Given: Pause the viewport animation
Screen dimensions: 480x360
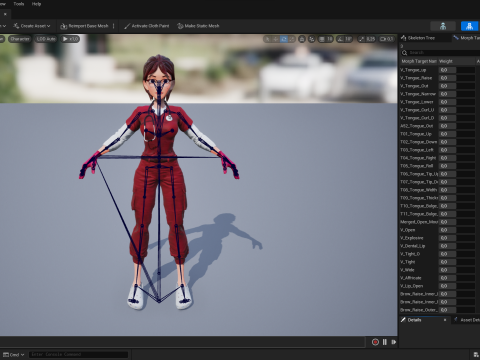Looking at the screenshot, I should [x=385, y=342].
